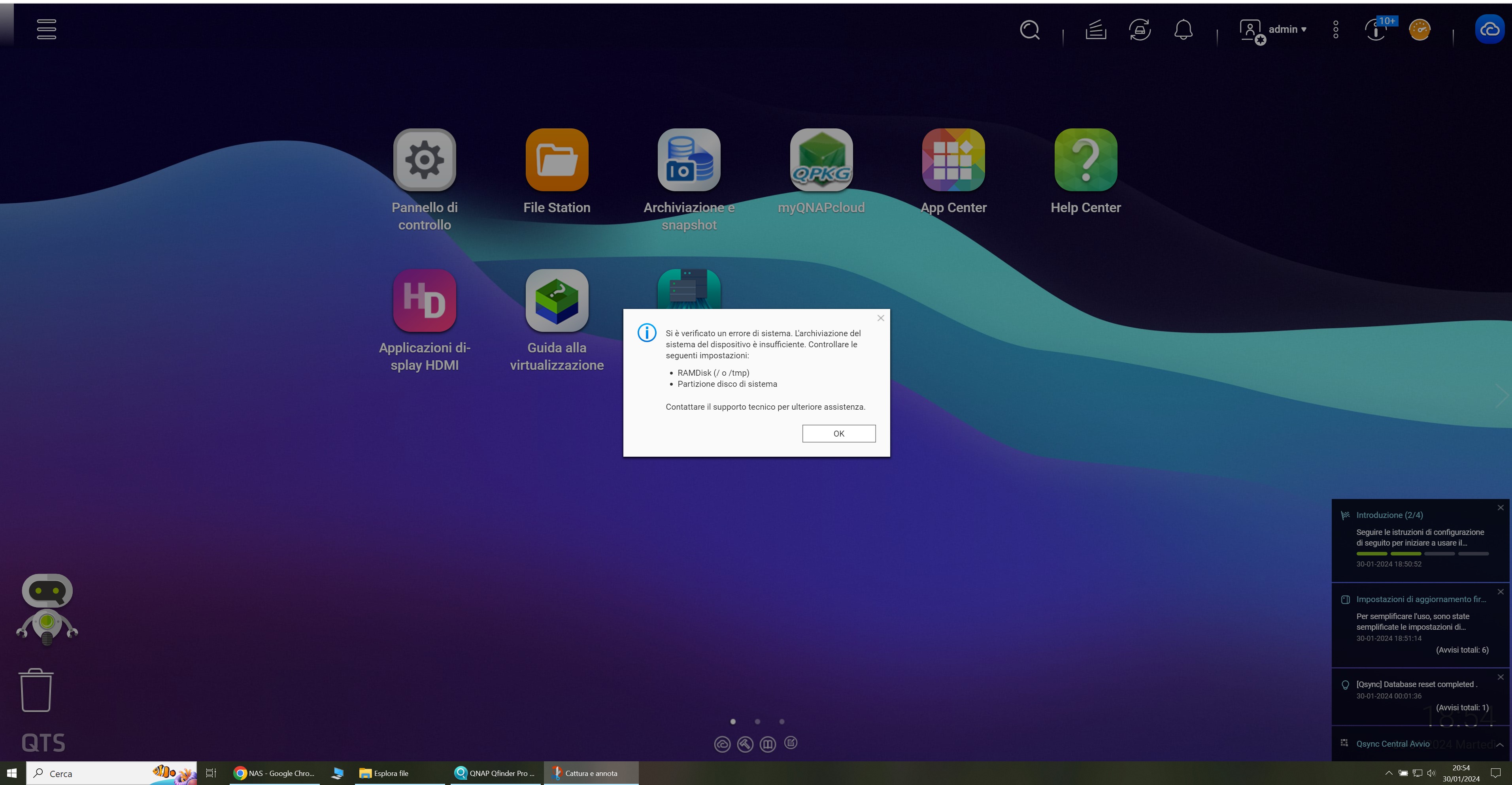Open Applicazioni display HDMI
1512x785 pixels.
[x=425, y=300]
